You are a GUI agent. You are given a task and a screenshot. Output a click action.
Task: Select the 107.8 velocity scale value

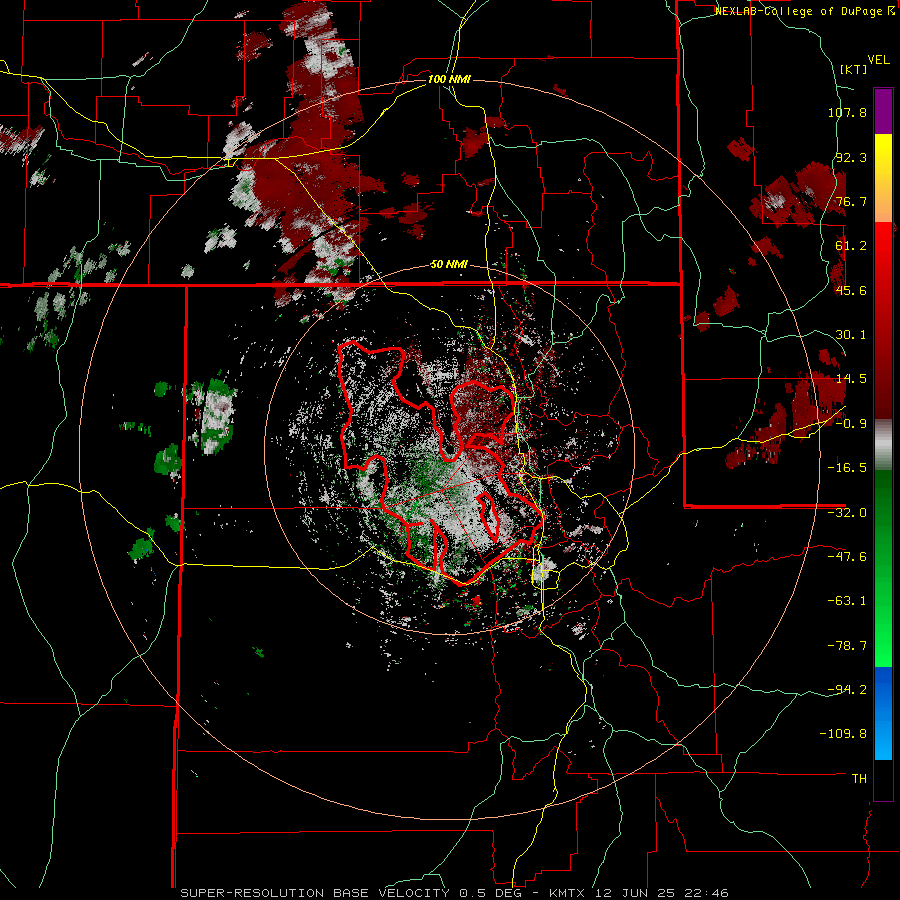[847, 112]
